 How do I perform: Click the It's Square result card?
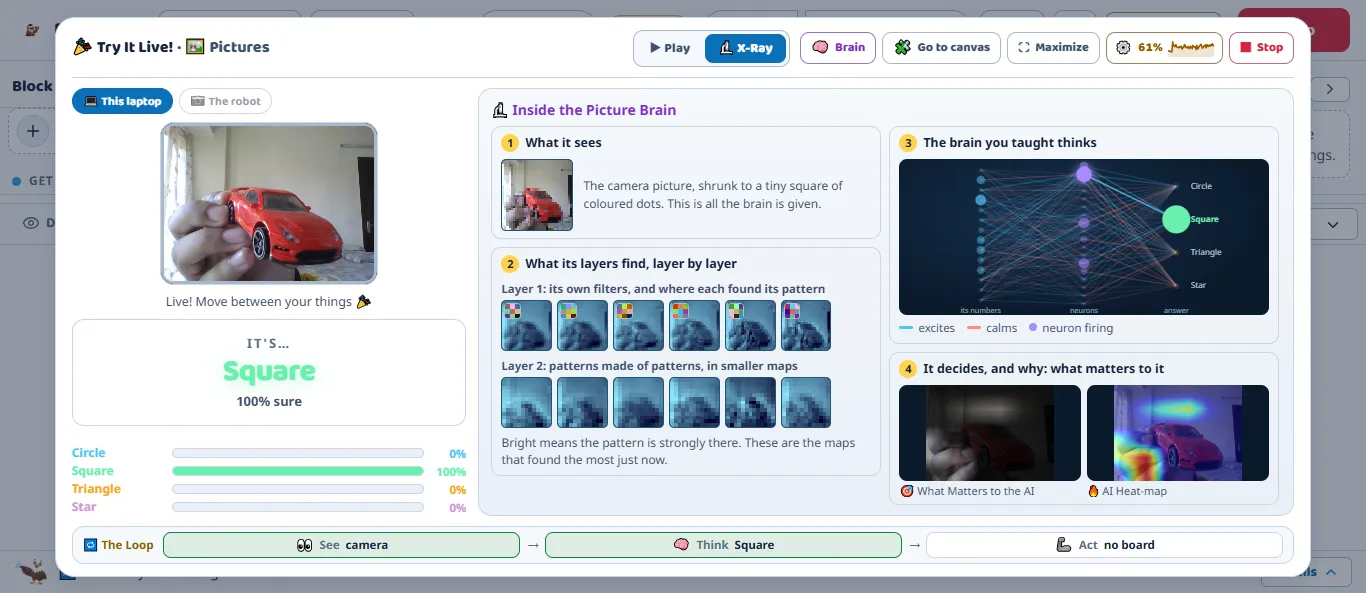[269, 372]
